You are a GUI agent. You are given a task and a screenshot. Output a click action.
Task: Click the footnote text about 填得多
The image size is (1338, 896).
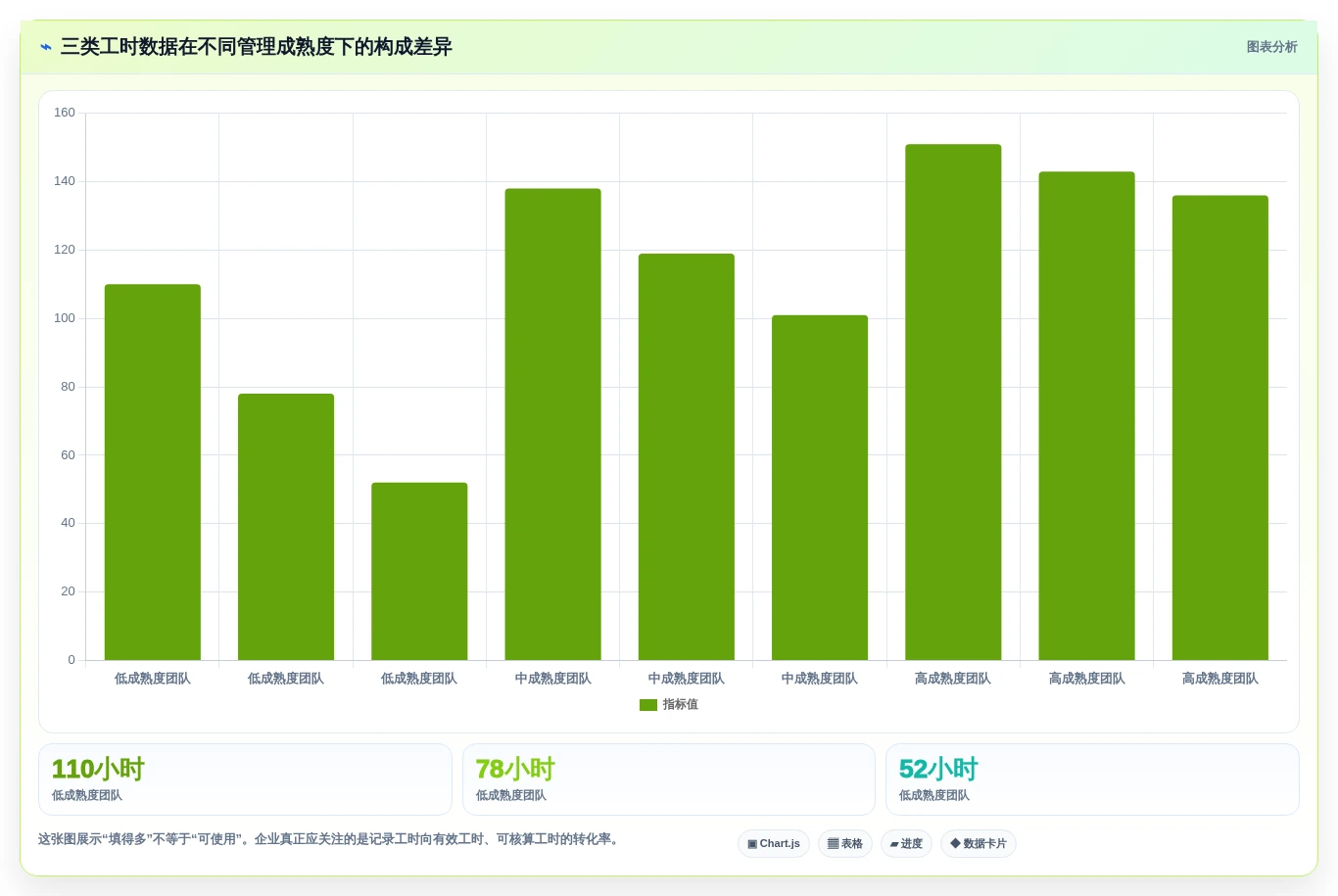click(x=330, y=839)
